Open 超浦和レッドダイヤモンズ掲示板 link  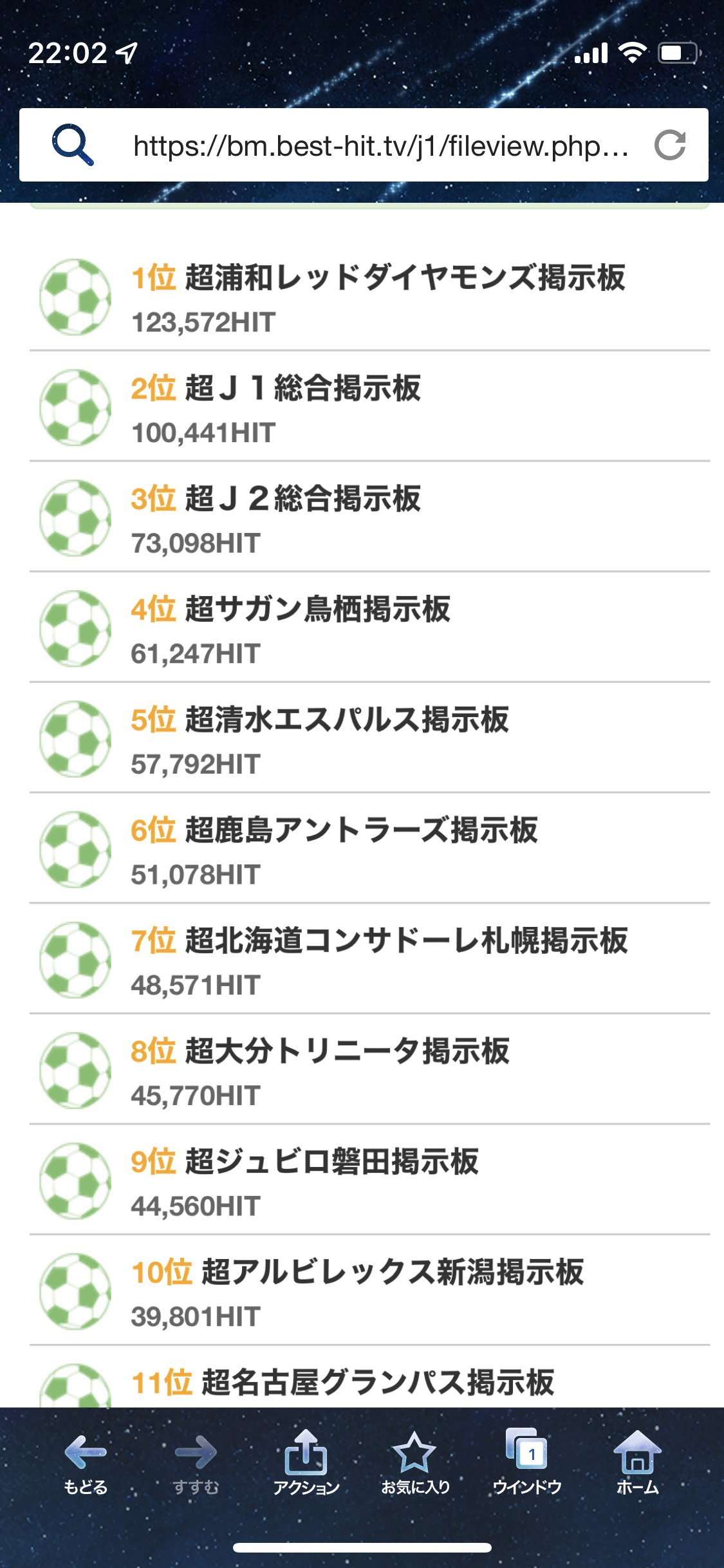pos(405,278)
